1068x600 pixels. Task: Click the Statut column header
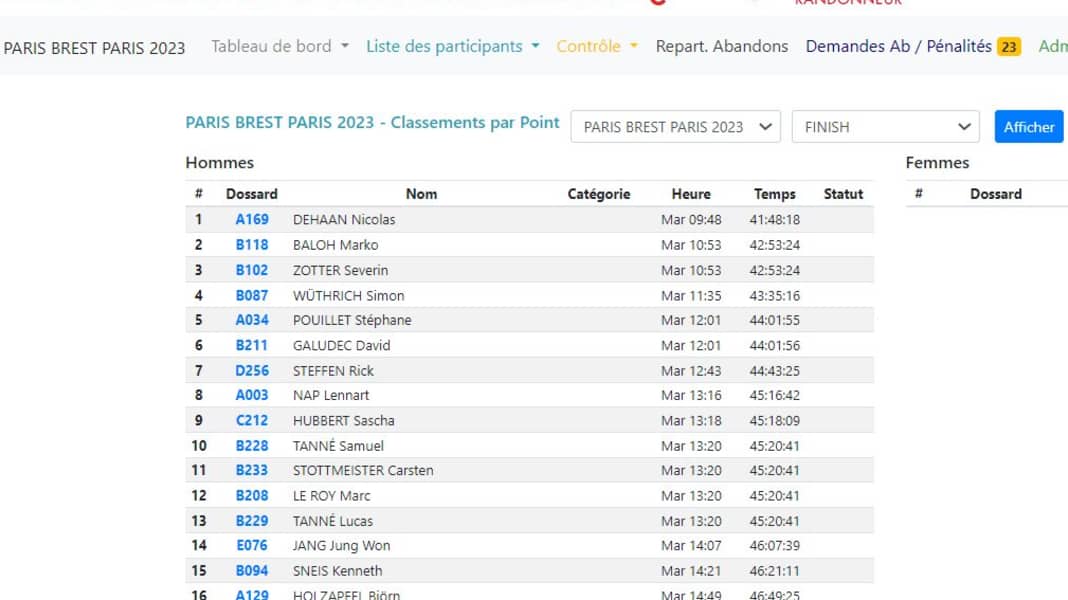[843, 193]
